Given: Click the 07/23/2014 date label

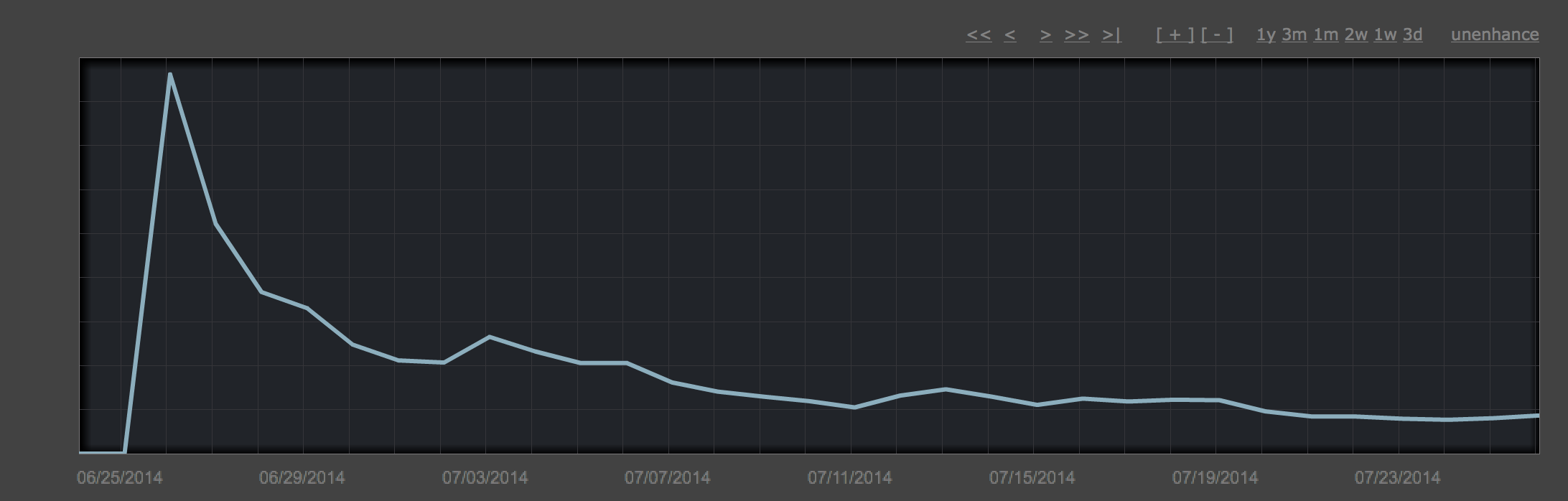Looking at the screenshot, I should pyautogui.click(x=1397, y=477).
